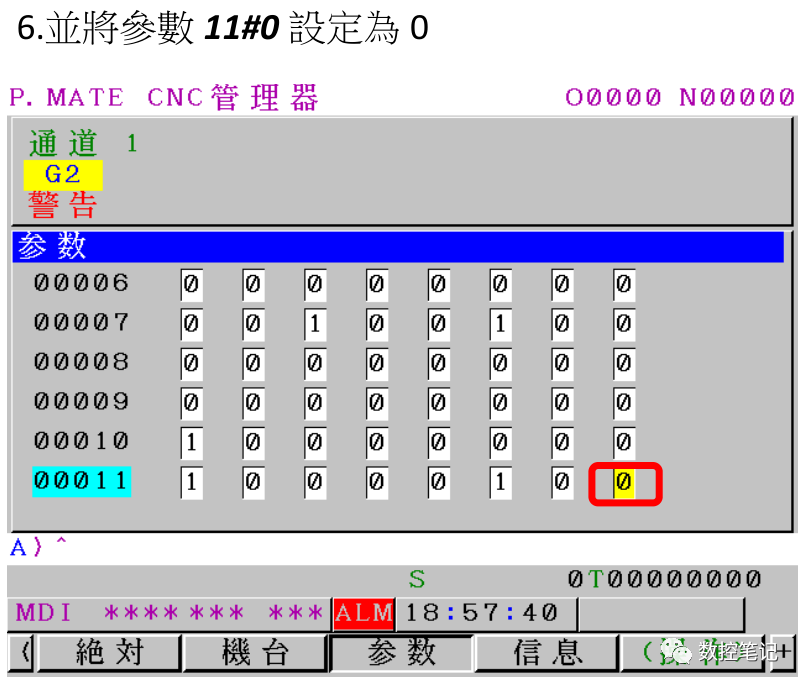Viewport: 804px width, 687px height.
Task: Select bit 6 cell of parameter 00006
Action: tap(253, 285)
